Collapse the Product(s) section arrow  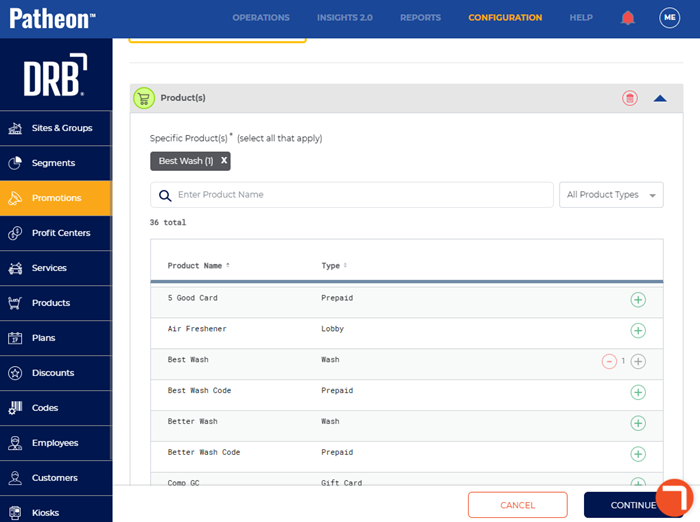(x=660, y=99)
